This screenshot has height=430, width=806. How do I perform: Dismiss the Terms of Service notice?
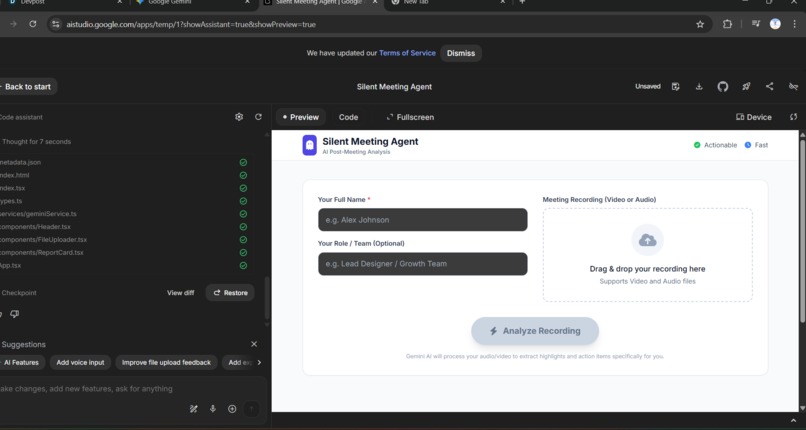461,53
